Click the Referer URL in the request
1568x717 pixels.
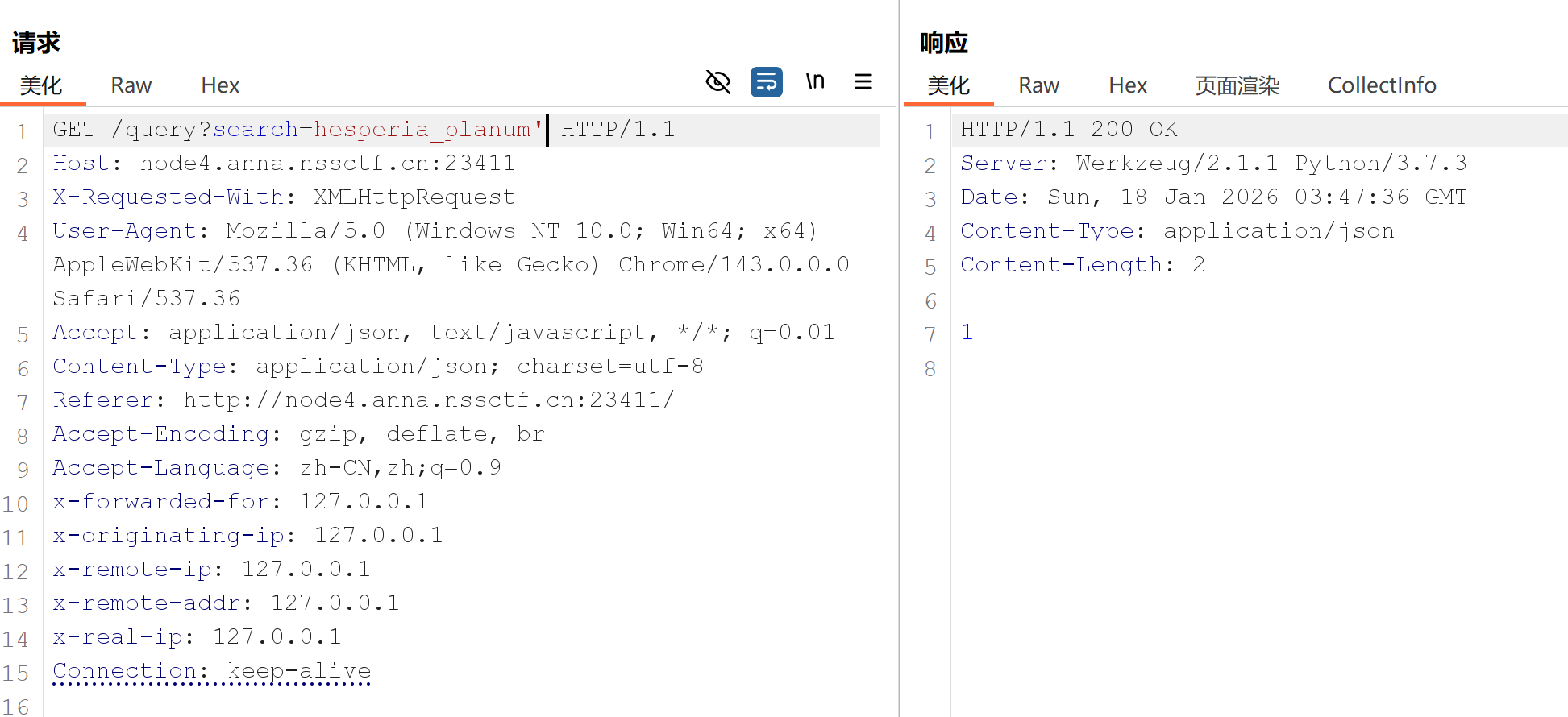pos(427,400)
